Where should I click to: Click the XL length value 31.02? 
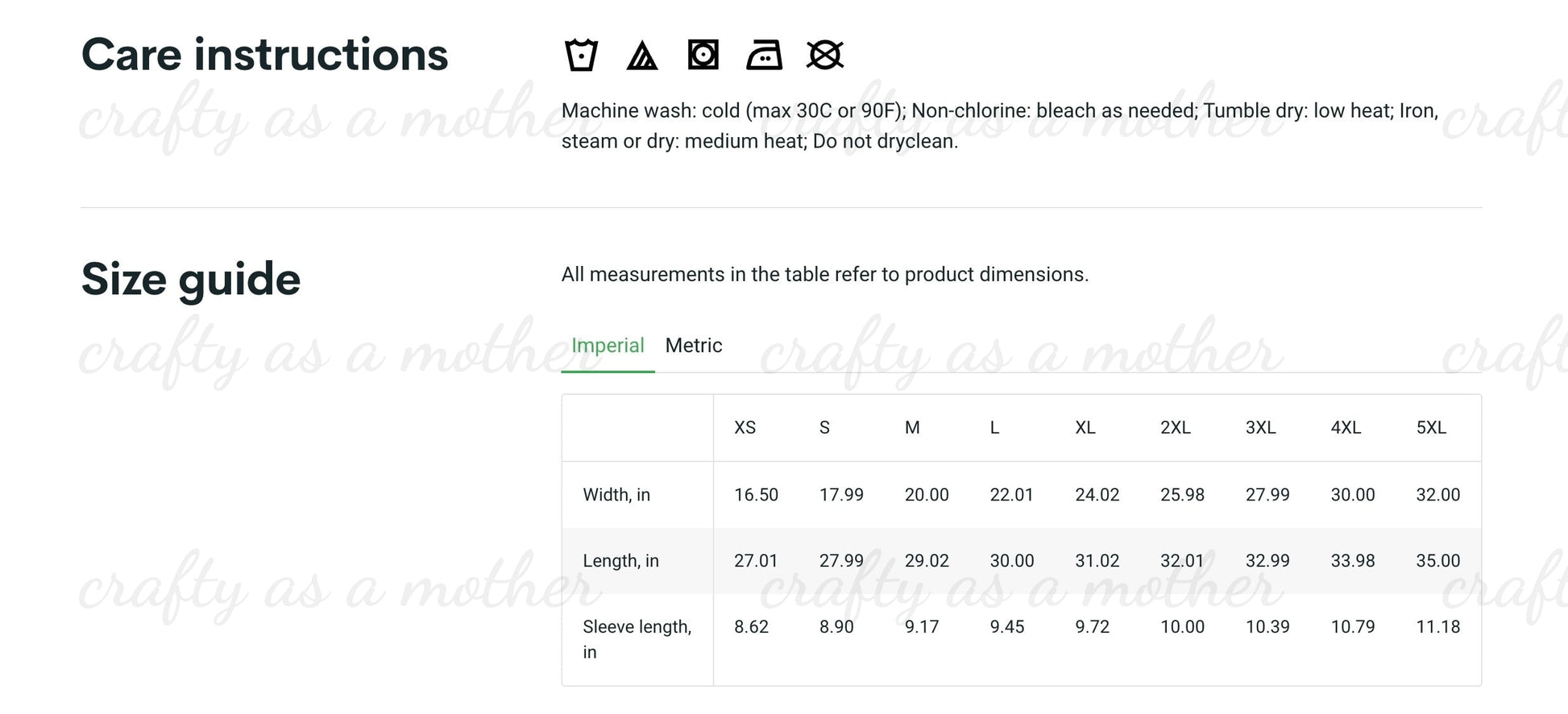tap(1097, 561)
